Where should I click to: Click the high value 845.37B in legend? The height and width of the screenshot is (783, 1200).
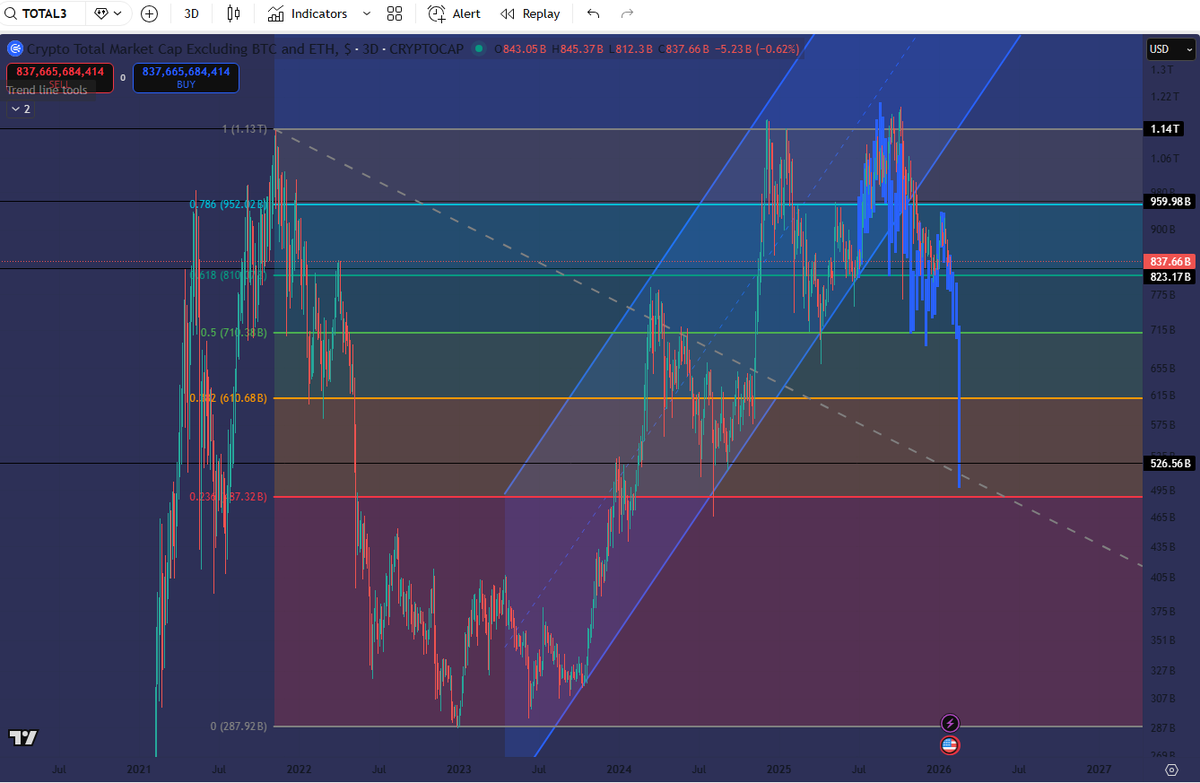[x=580, y=48]
